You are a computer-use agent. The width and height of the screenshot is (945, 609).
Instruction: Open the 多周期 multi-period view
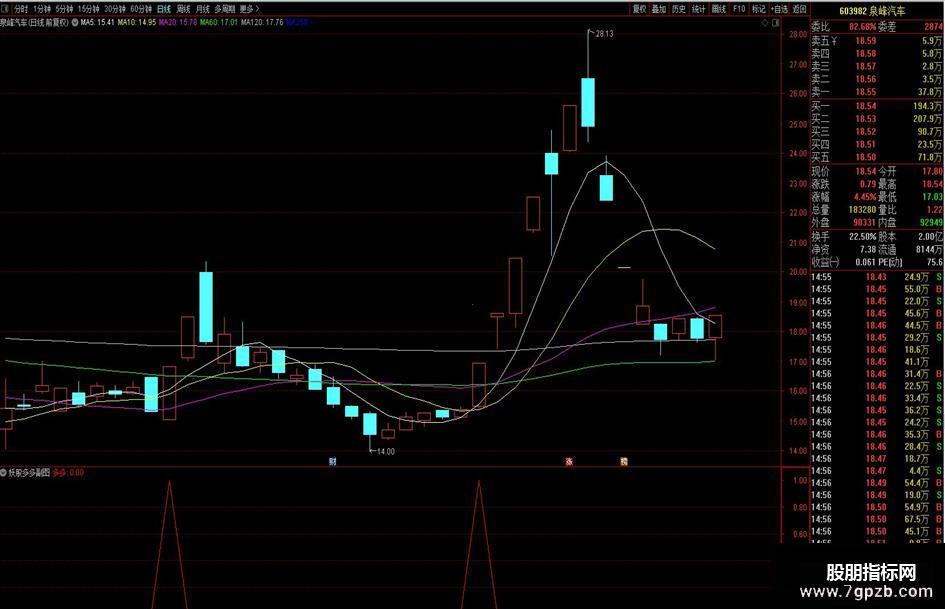click(x=225, y=9)
